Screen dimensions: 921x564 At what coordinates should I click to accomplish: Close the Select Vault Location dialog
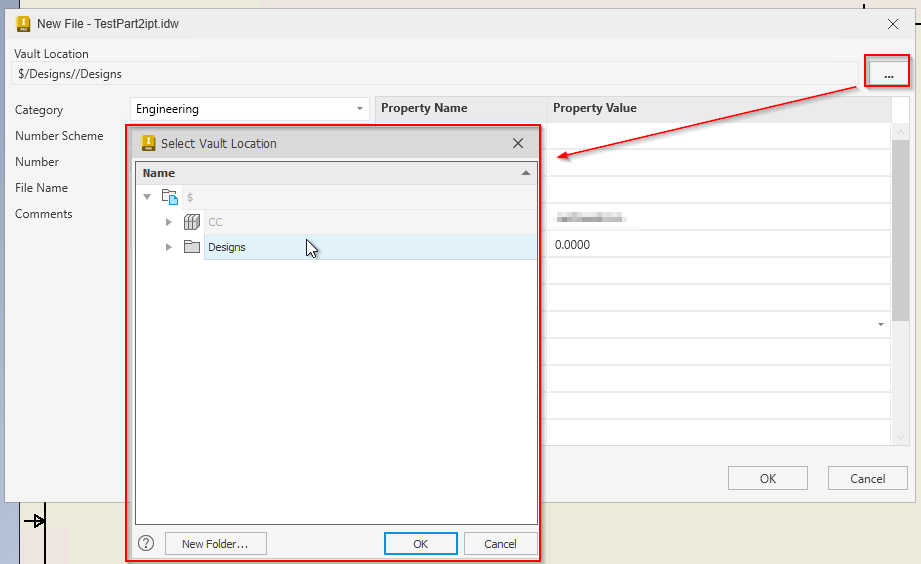point(517,143)
